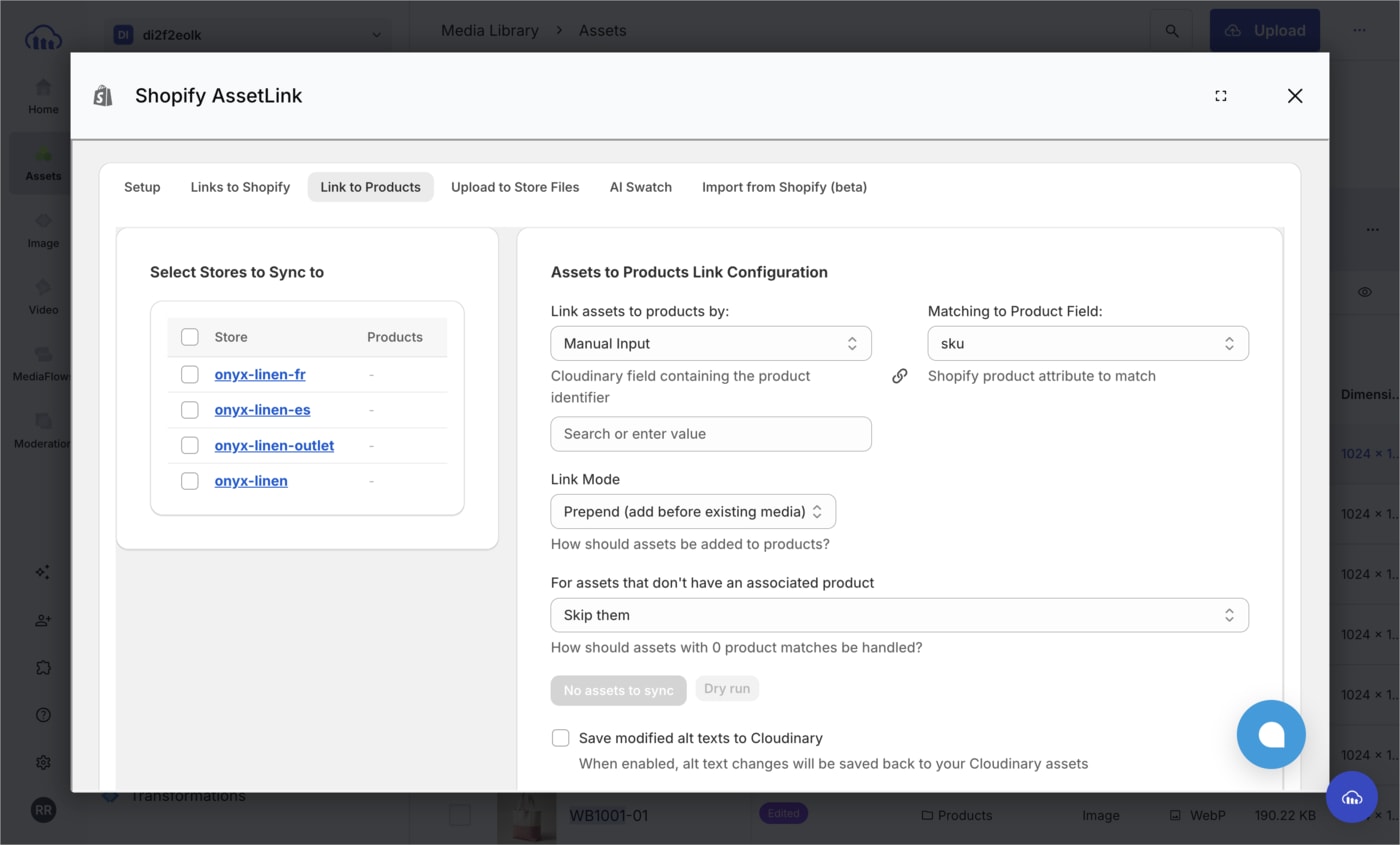
Task: Check the onyx-linen-es store checkbox
Action: pyautogui.click(x=190, y=410)
